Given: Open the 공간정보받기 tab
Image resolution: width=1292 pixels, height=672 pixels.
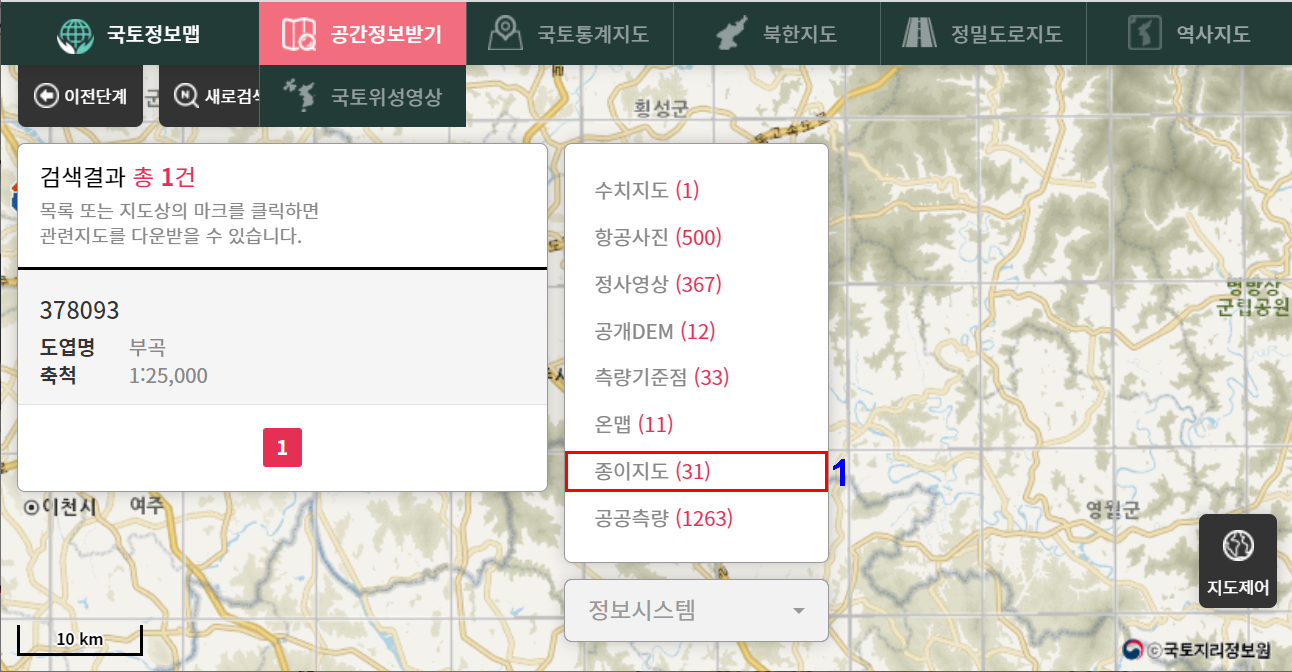Looking at the screenshot, I should click(362, 33).
